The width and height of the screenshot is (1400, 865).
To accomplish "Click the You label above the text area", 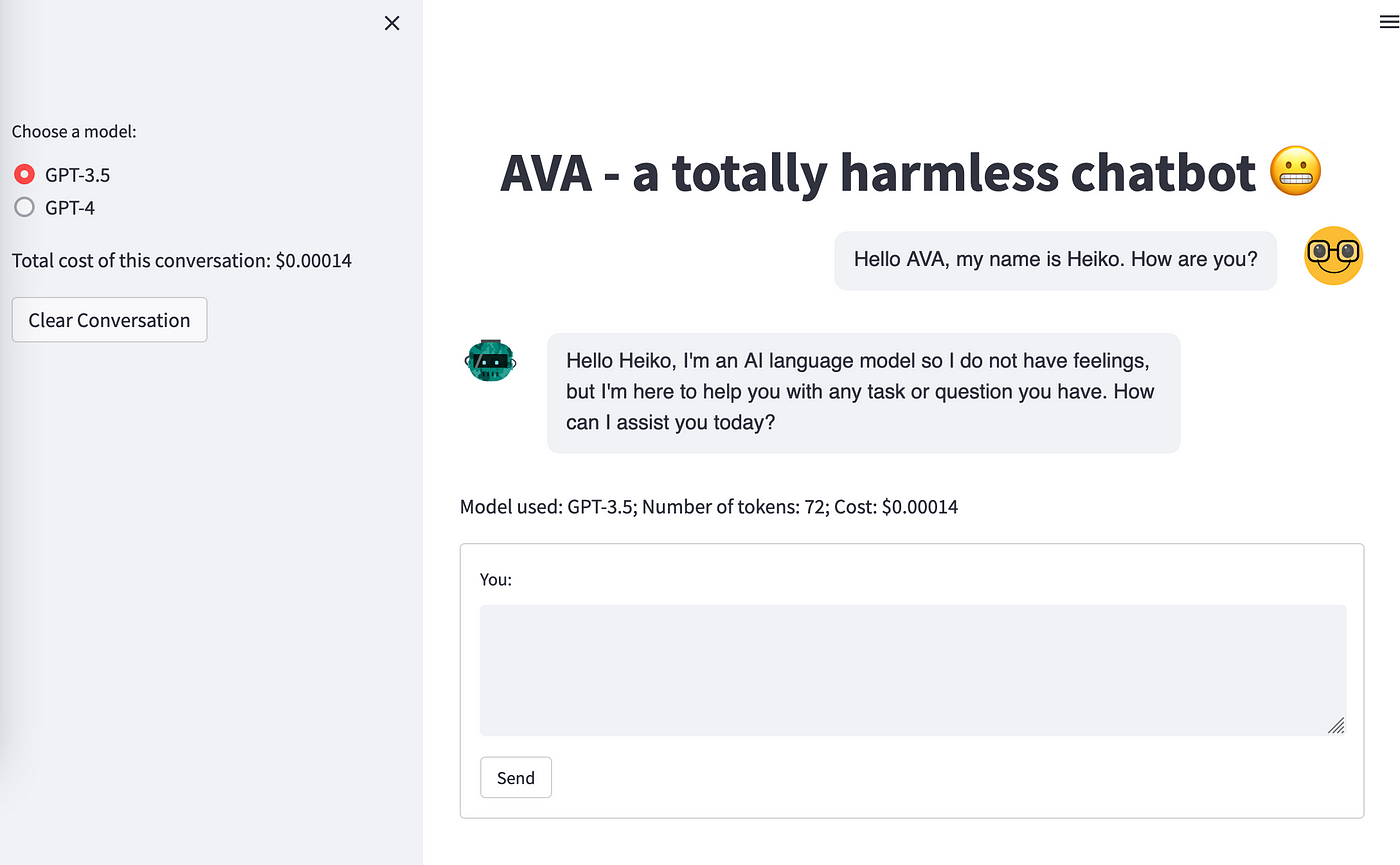I will click(x=496, y=579).
